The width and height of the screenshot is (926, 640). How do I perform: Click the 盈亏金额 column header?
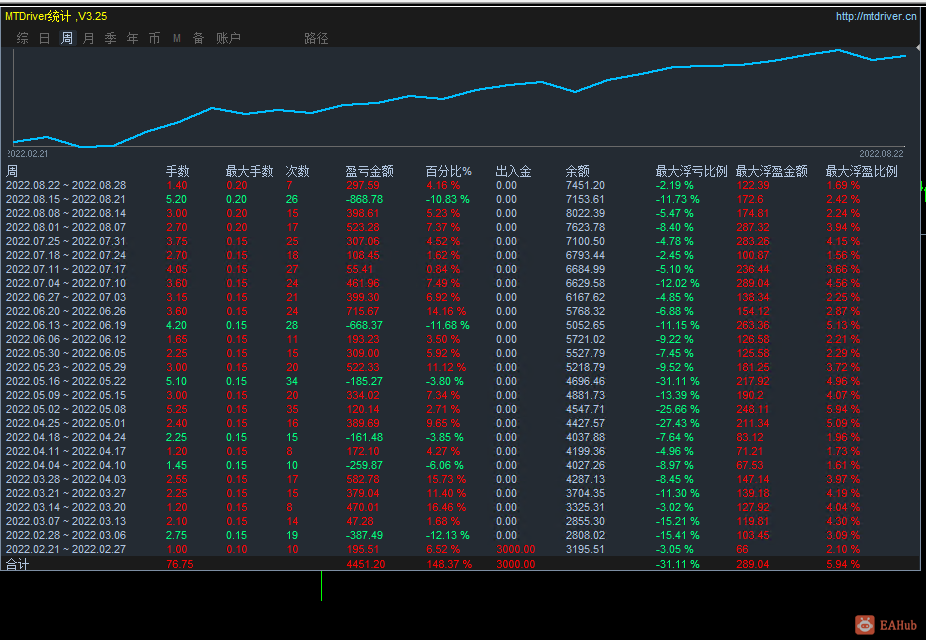[369, 171]
